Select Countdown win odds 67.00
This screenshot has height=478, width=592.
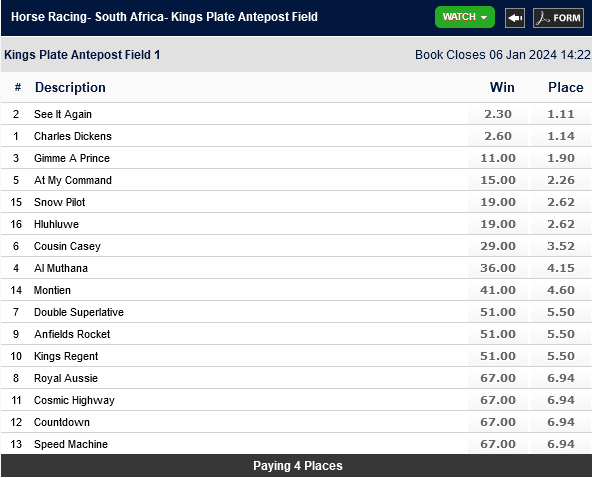(x=498, y=422)
